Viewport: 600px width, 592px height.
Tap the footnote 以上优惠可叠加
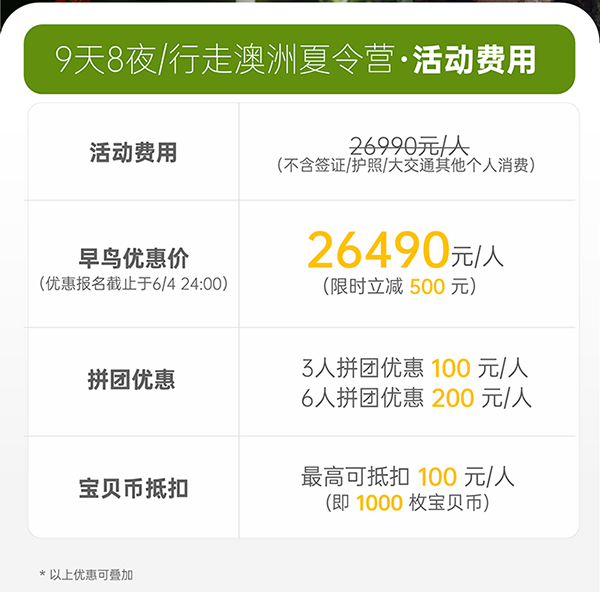pos(86,575)
